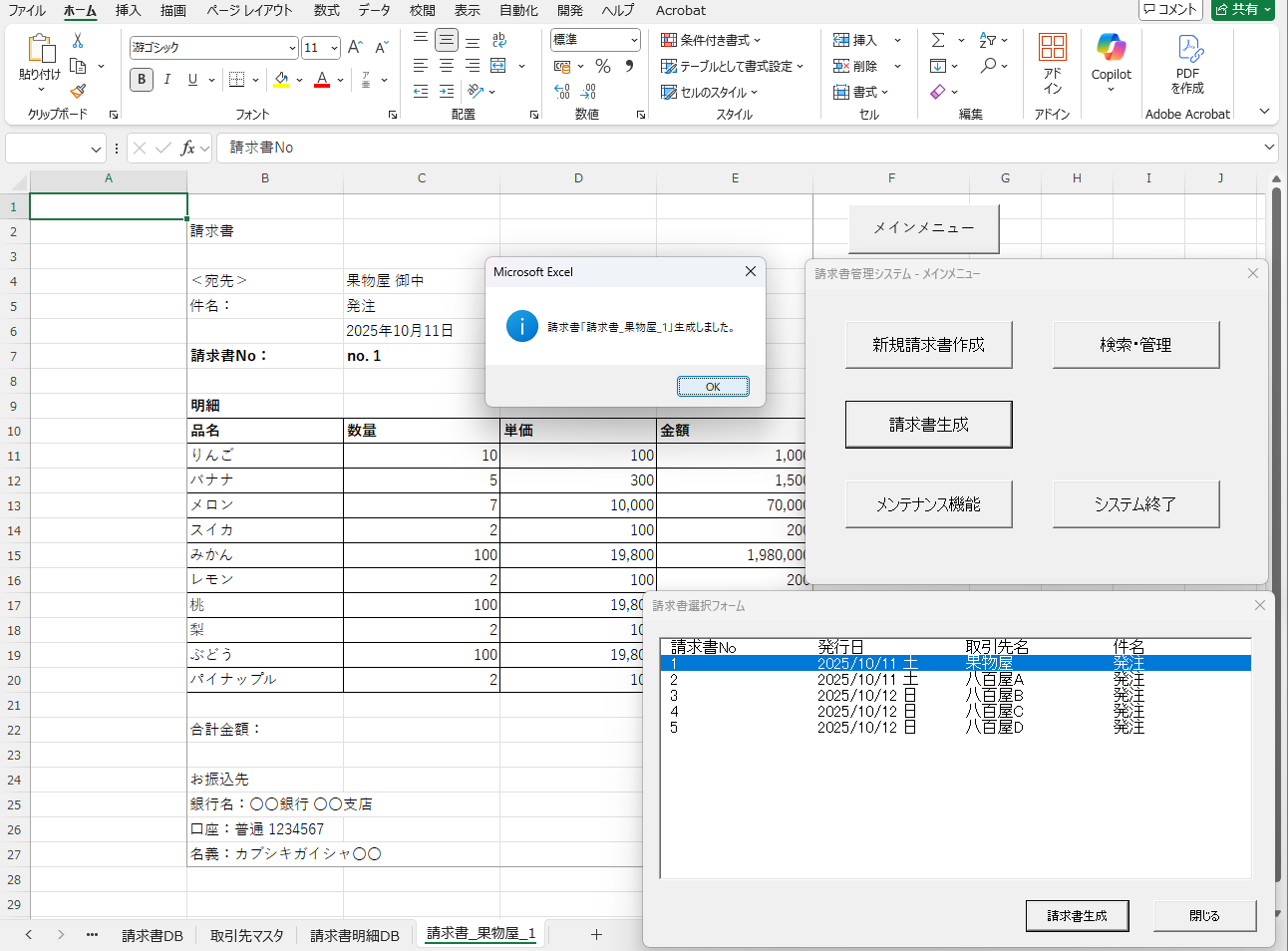1288x951 pixels.
Task: Open the font size dropdown
Action: click(x=334, y=47)
